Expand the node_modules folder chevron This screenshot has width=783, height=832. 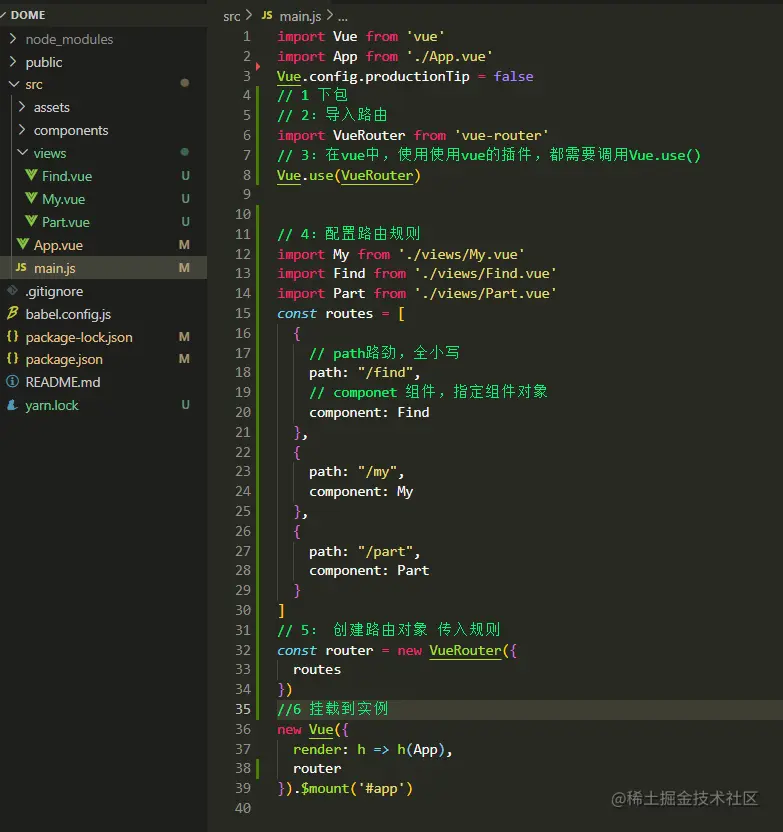(13, 39)
